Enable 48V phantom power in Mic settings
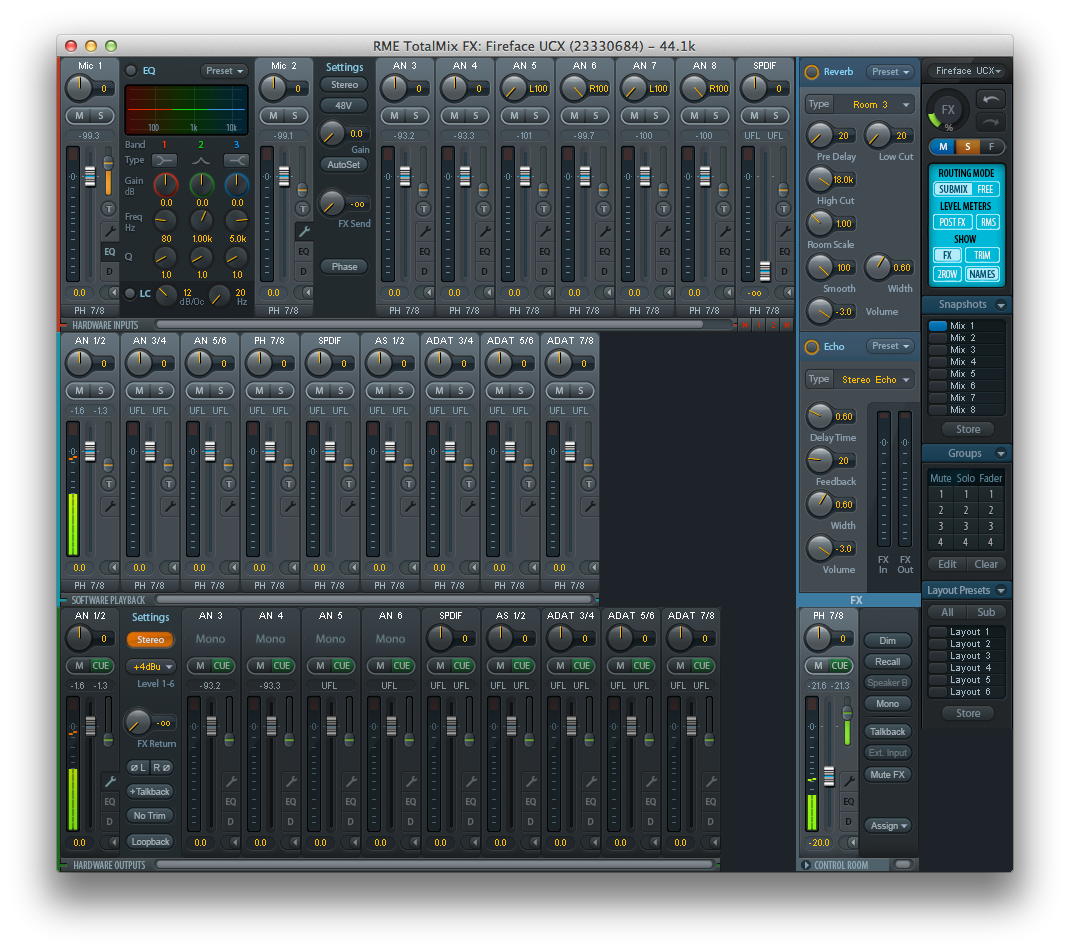The width and height of the screenshot is (1070, 951). tap(344, 104)
